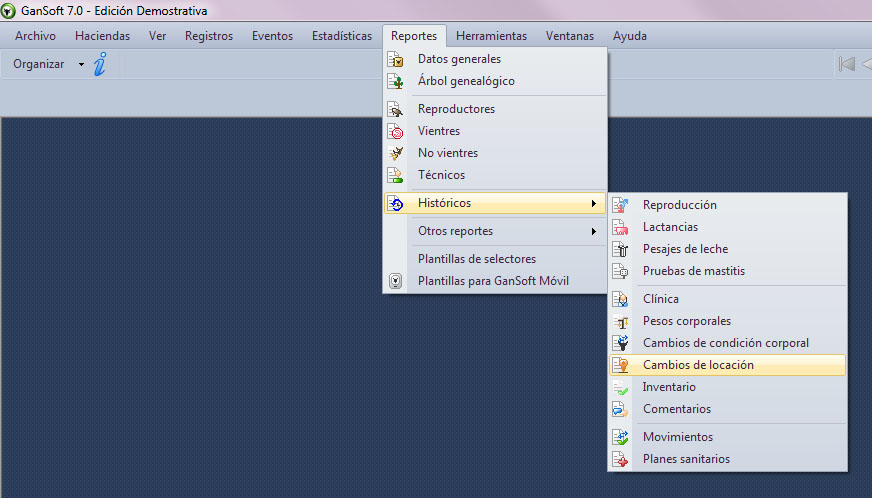Click the Pruebas de mastitis icon
Viewport: 872px width, 498px height.
(620, 271)
